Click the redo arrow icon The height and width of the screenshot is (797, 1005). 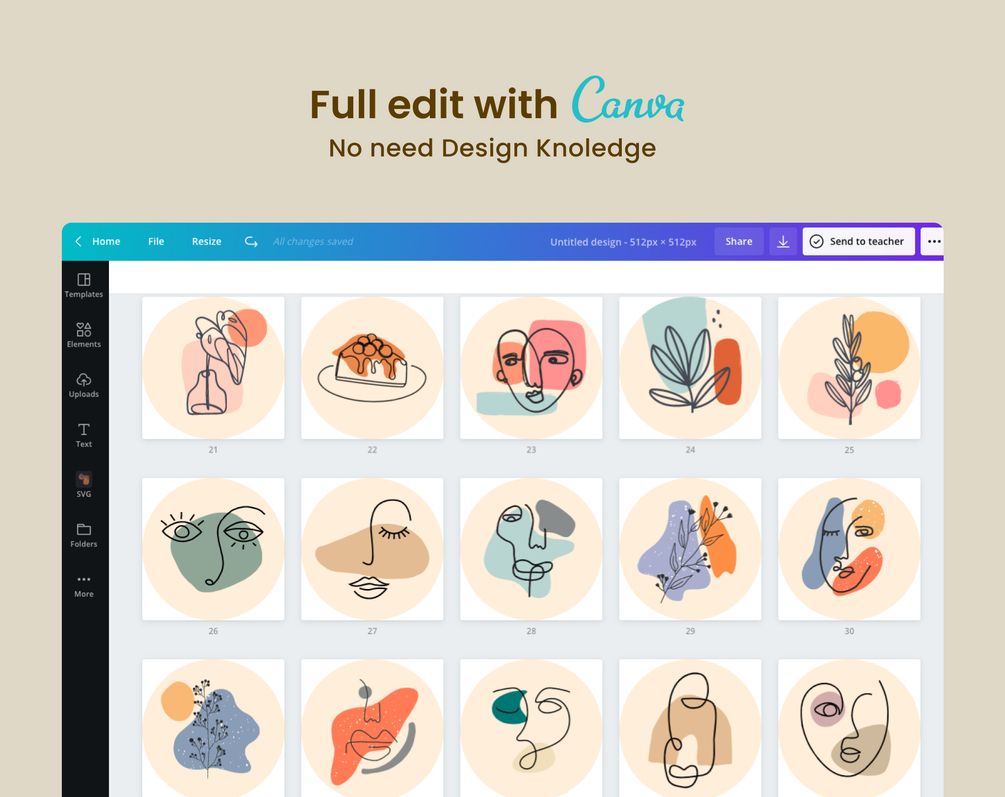click(251, 242)
